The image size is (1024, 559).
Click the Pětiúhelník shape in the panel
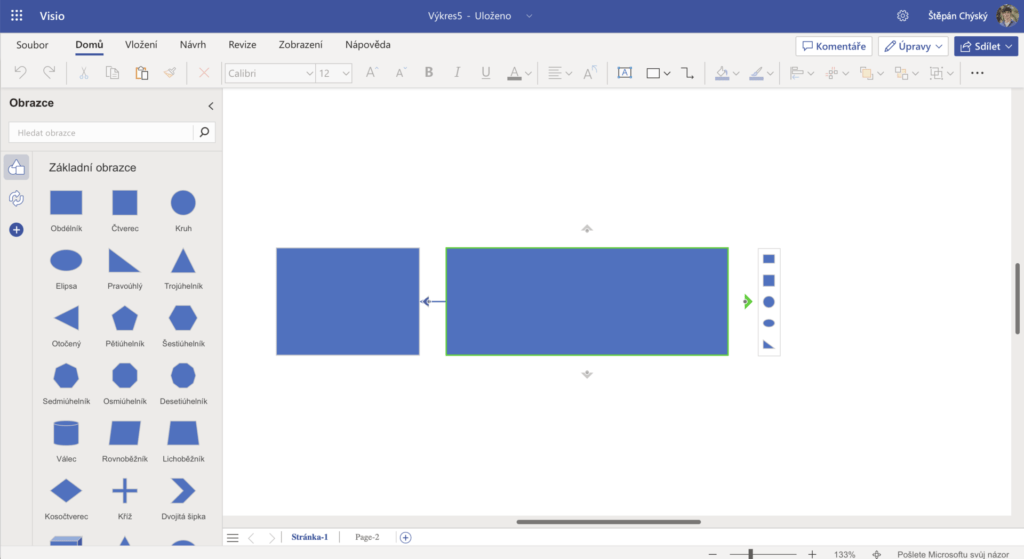point(125,318)
